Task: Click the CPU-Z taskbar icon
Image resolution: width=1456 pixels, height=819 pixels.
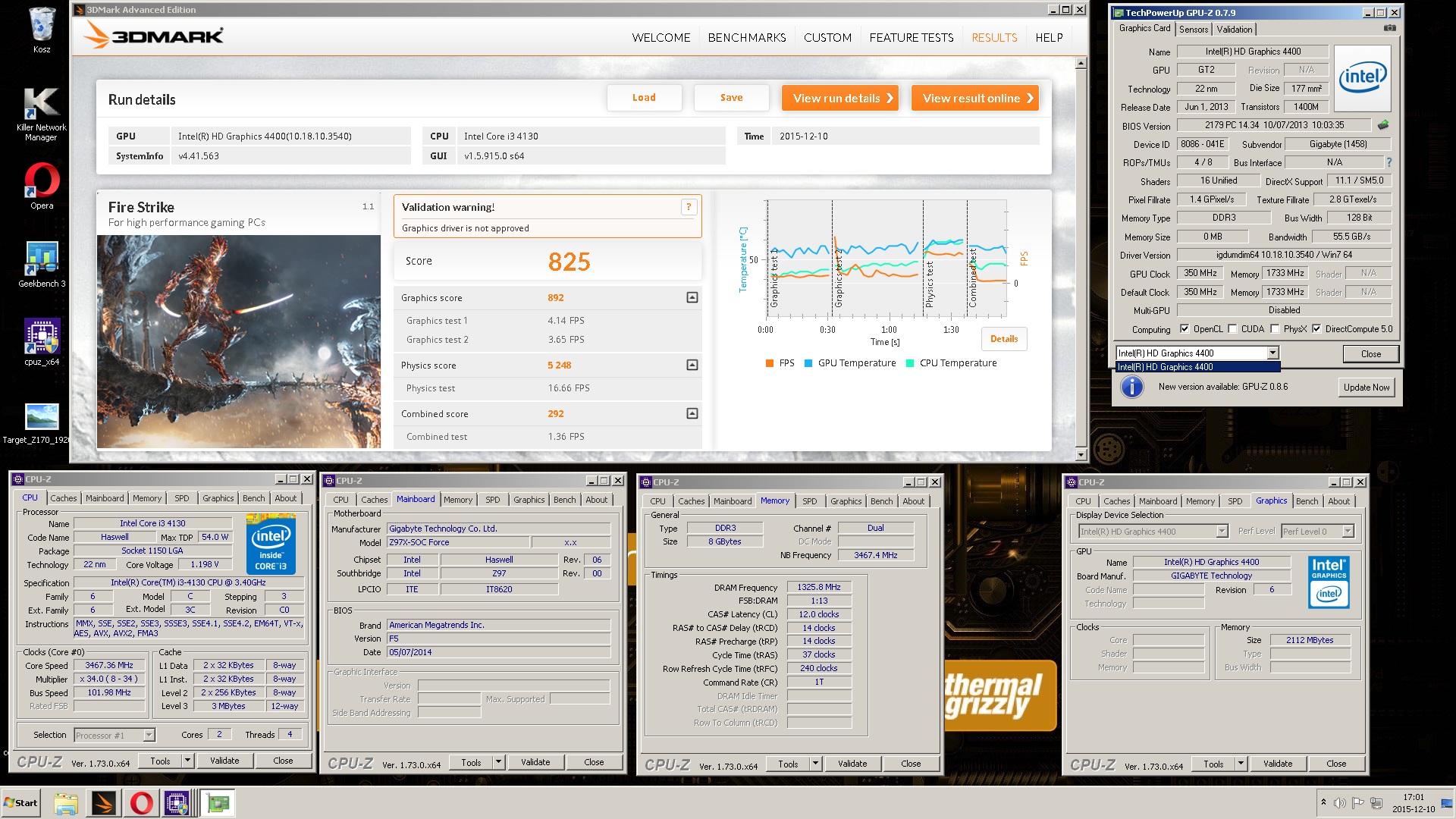Action: pyautogui.click(x=177, y=803)
